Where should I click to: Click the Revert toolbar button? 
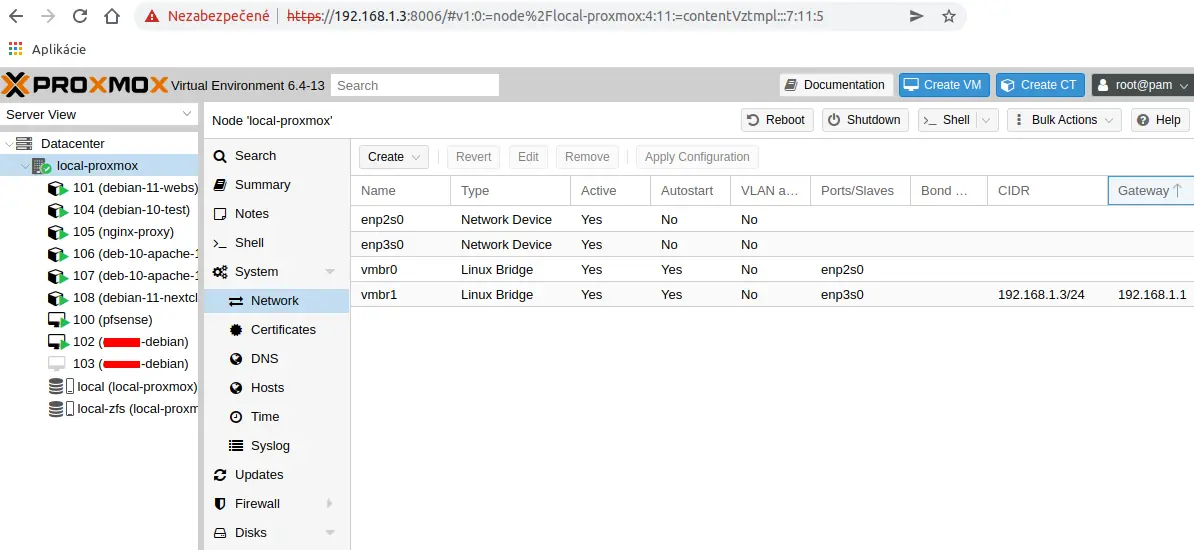[474, 157]
